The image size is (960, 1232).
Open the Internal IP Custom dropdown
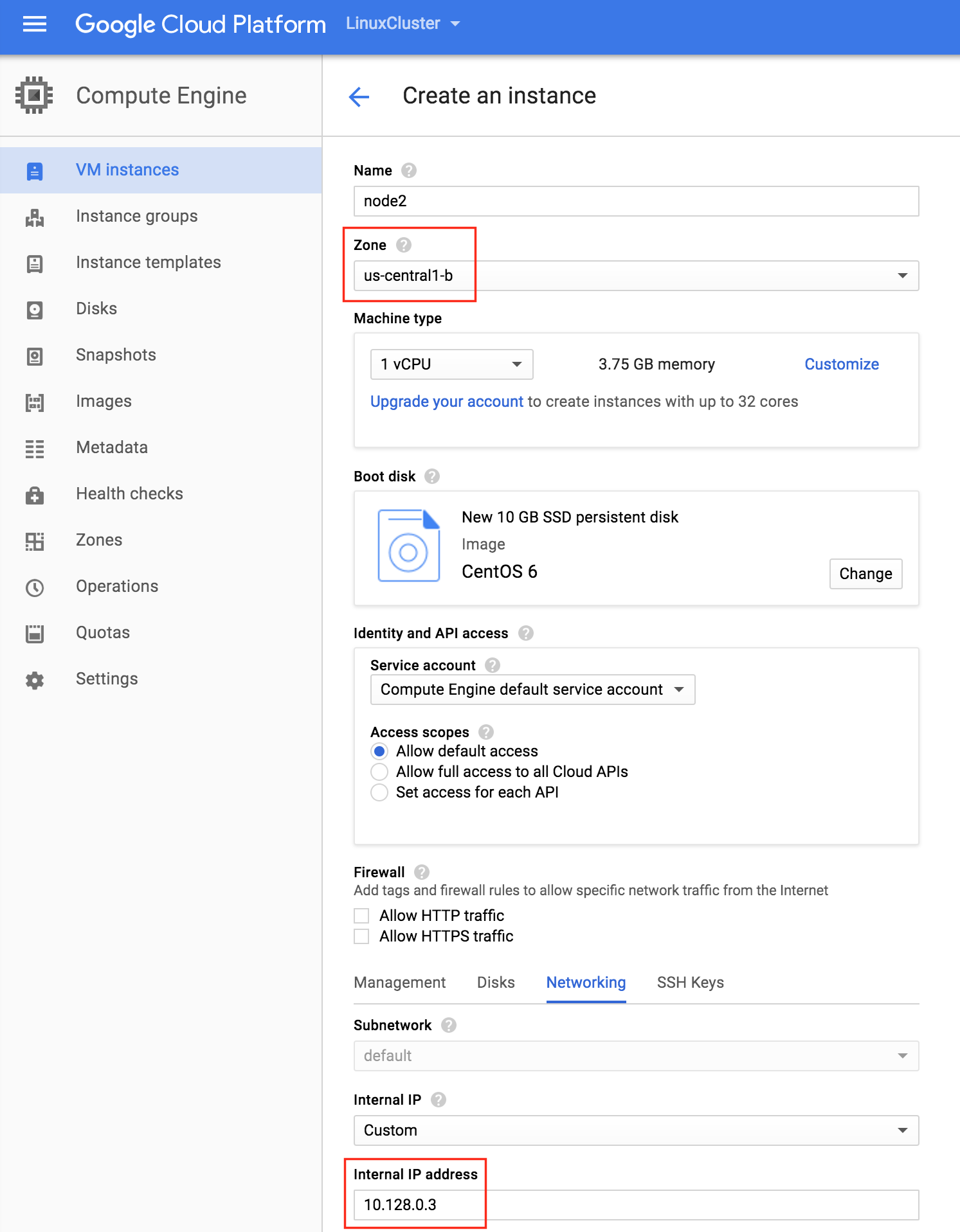(636, 1130)
